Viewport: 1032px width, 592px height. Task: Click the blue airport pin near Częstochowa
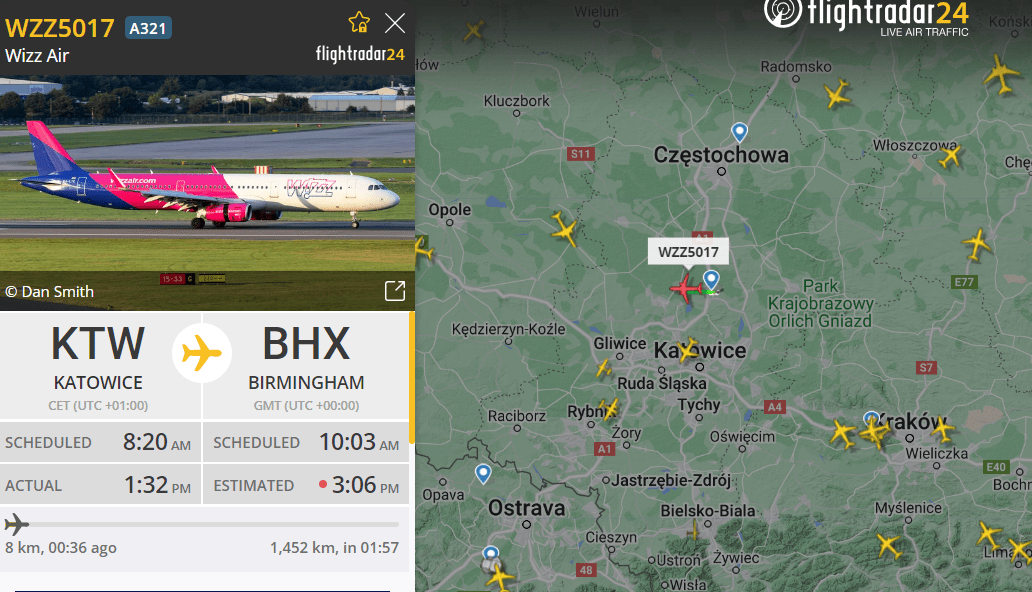click(740, 132)
